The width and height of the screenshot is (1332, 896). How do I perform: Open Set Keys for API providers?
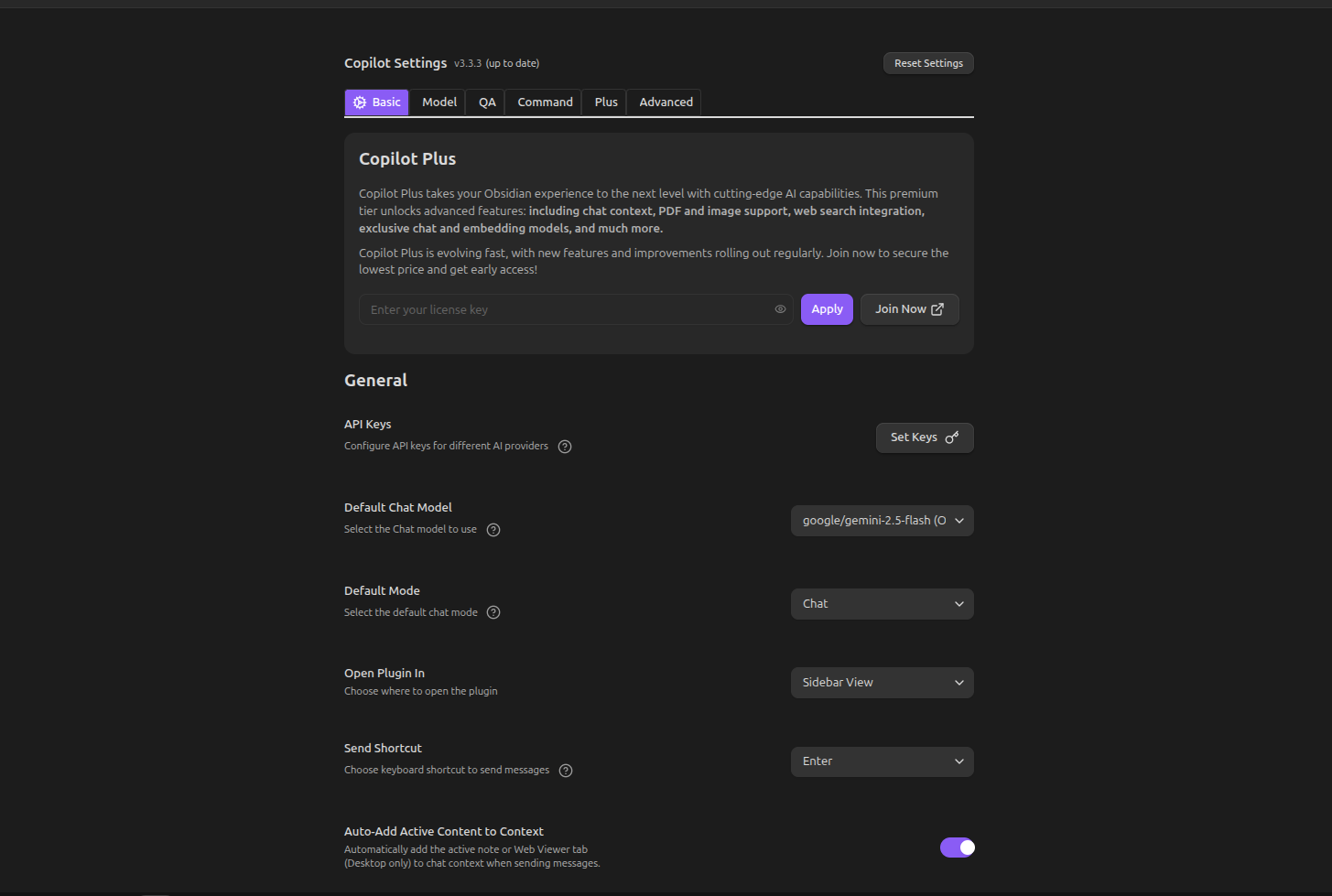[x=925, y=437]
